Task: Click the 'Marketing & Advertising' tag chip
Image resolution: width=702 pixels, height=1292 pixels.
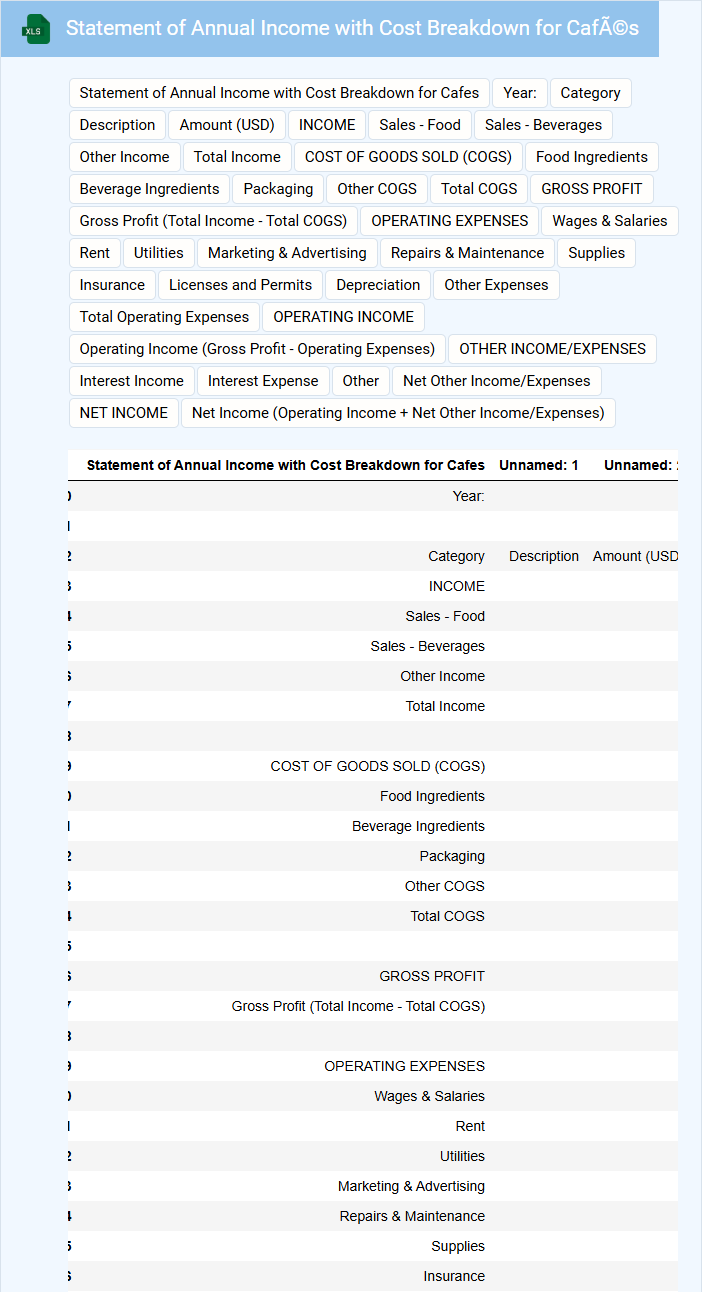Action: (287, 253)
